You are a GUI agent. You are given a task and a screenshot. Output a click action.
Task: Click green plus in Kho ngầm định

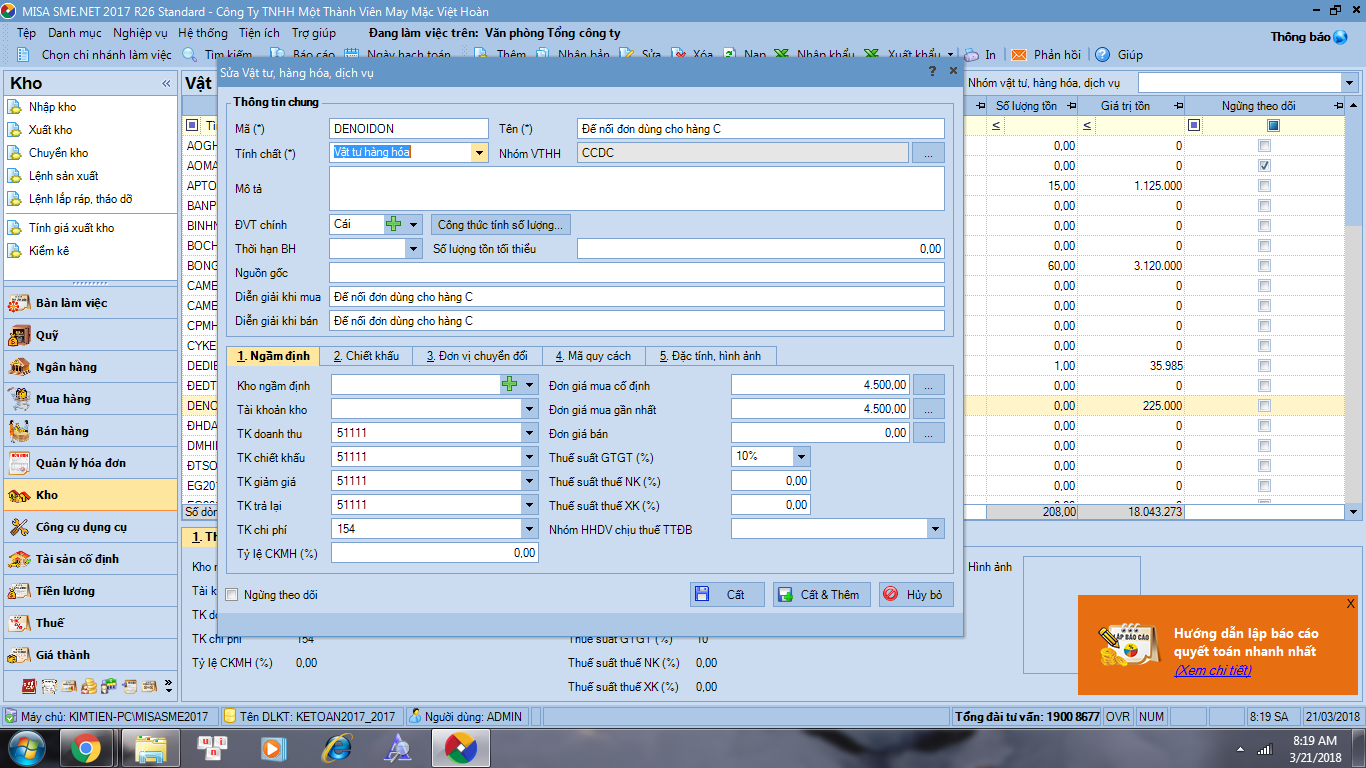[x=509, y=384]
